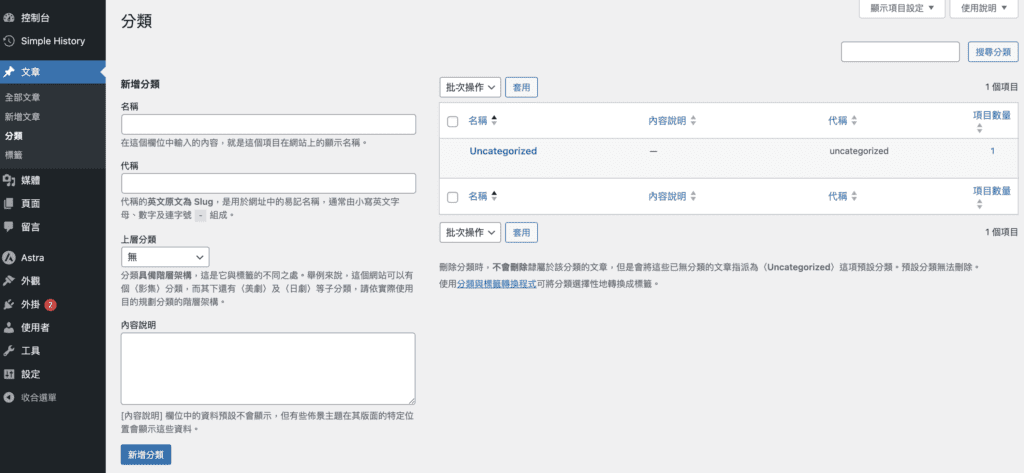1024x473 pixels.
Task: Open the 上層分類 dropdown
Action: (x=165, y=257)
